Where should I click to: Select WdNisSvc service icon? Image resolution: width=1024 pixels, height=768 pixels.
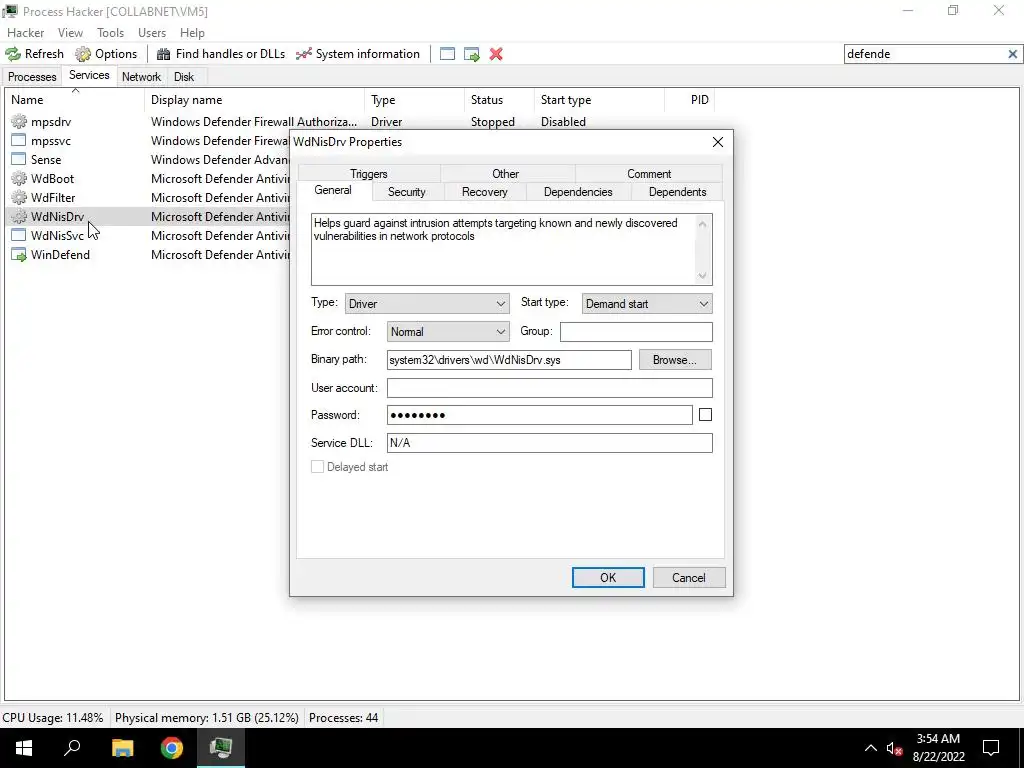[x=19, y=235]
